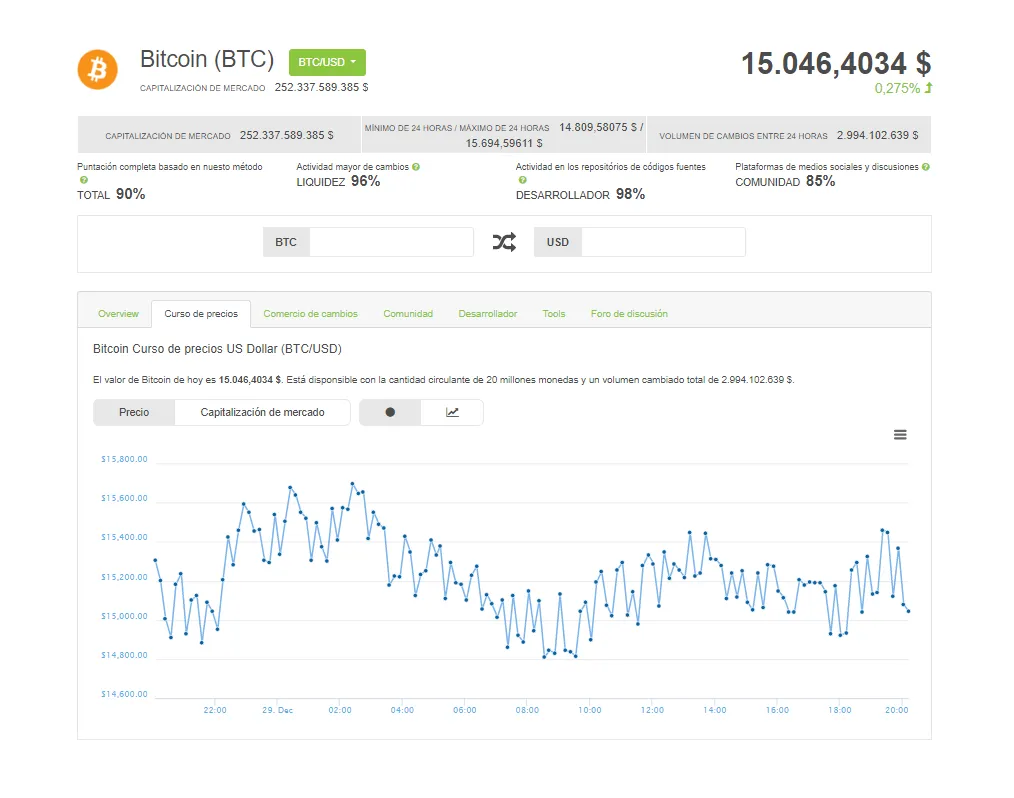Click into the USD amount field
Image resolution: width=1014 pixels, height=798 pixels.
pos(663,242)
